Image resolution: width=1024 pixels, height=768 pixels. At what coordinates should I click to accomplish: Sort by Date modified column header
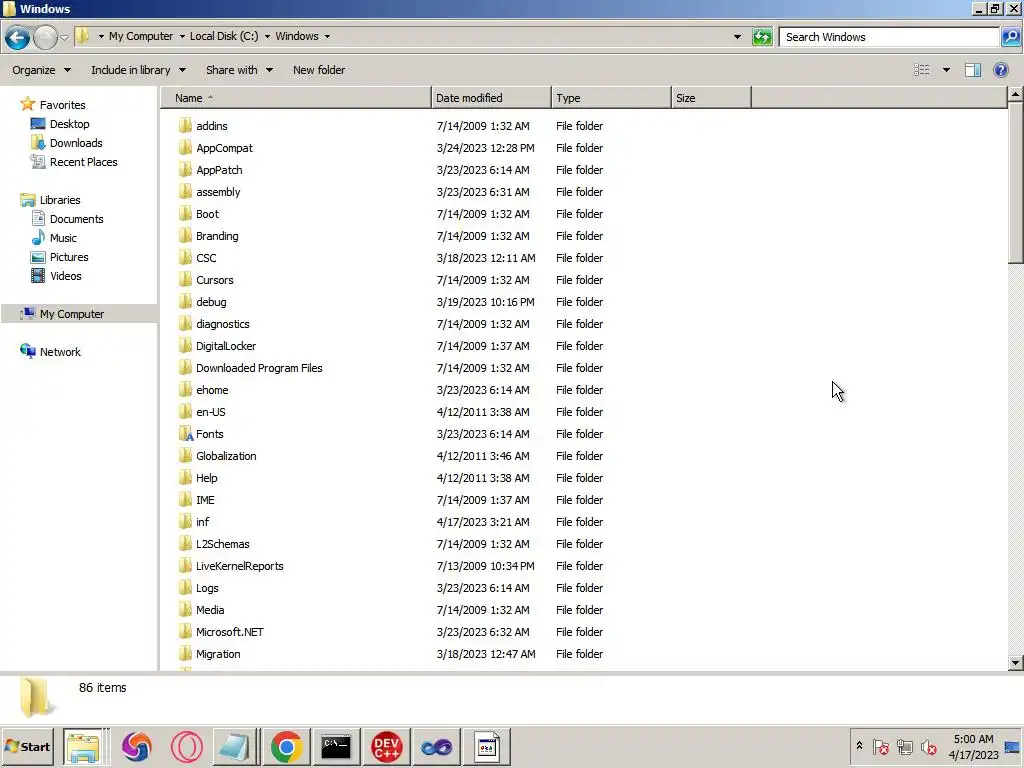(x=491, y=98)
